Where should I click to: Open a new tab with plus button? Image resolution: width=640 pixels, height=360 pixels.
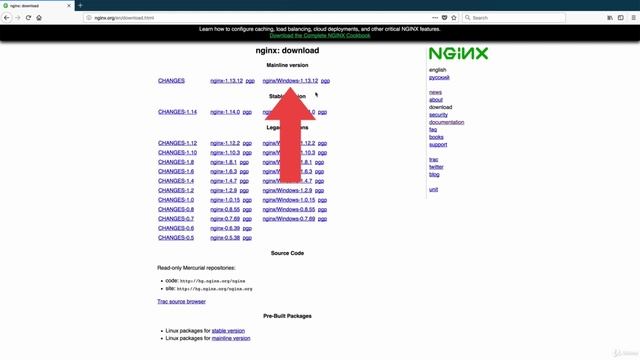80,5
